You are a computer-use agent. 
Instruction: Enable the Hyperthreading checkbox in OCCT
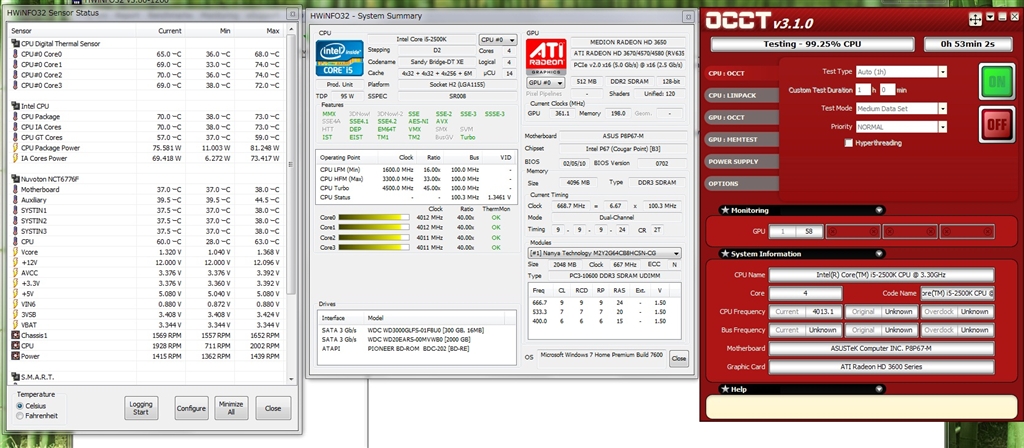tap(849, 142)
